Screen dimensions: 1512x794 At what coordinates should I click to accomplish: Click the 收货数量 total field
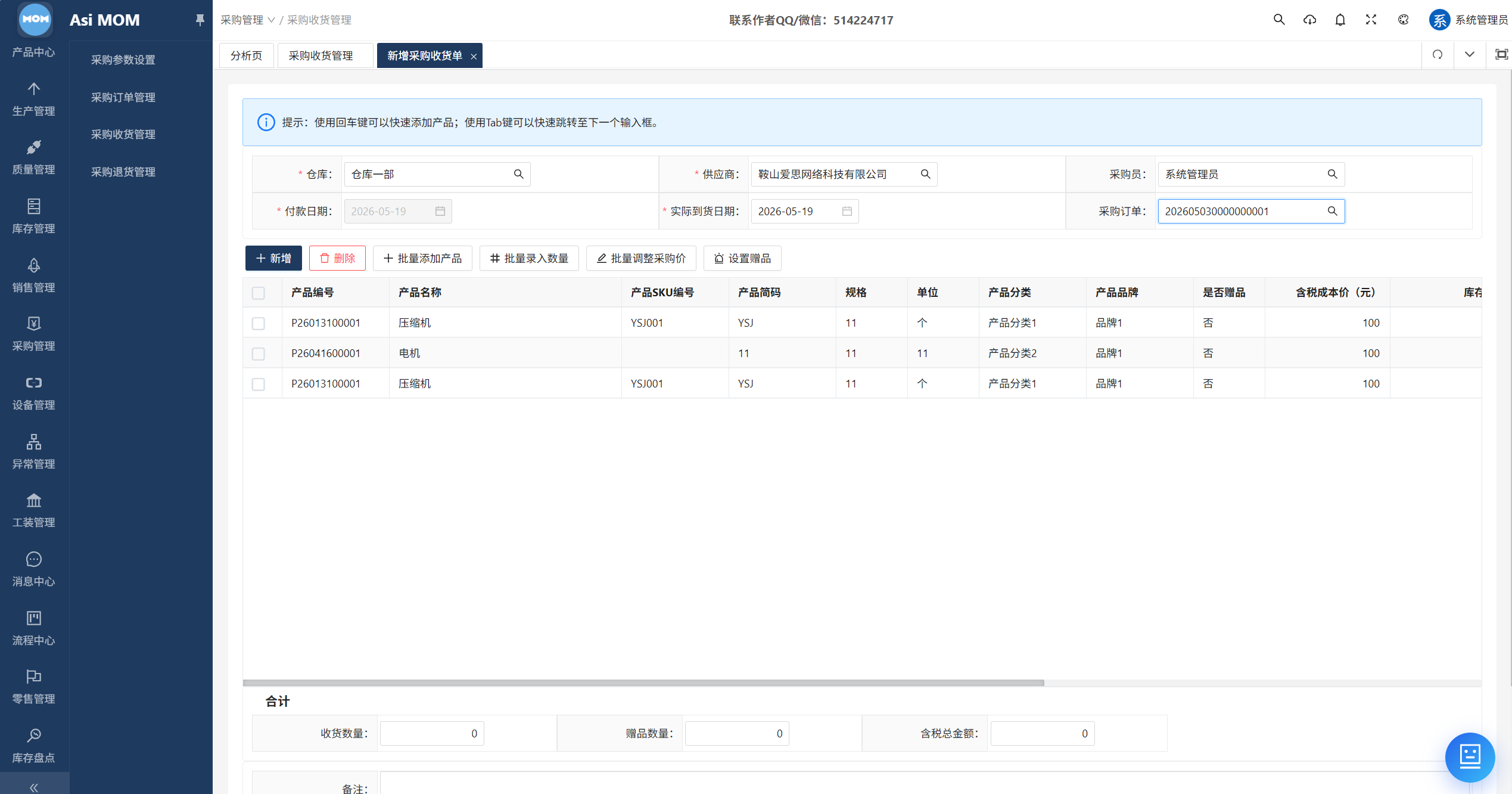[x=432, y=733]
